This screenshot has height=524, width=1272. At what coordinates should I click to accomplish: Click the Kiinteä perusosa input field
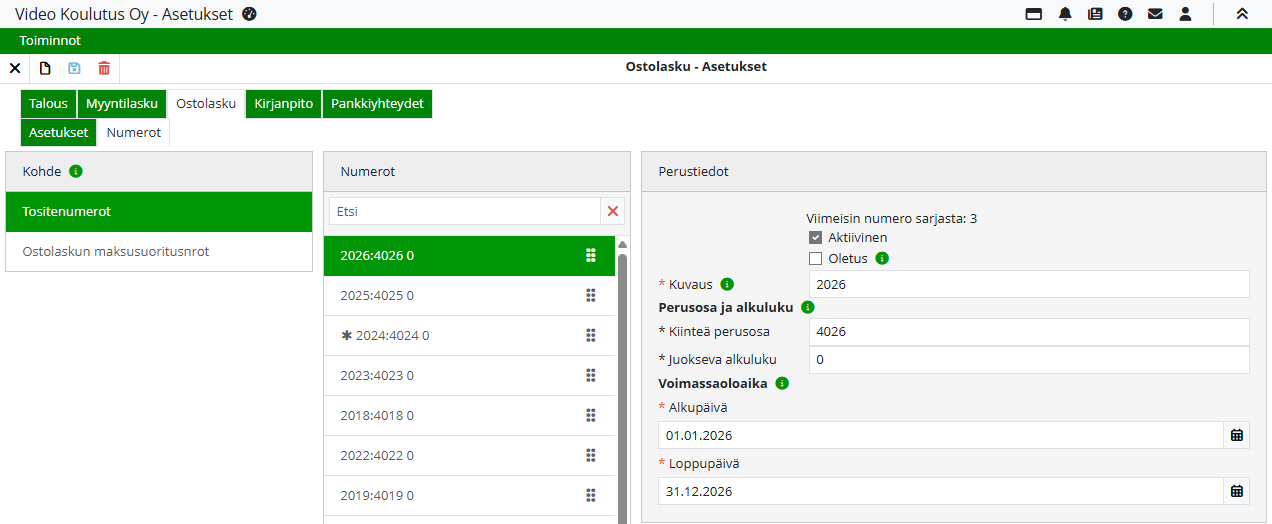pos(1028,332)
